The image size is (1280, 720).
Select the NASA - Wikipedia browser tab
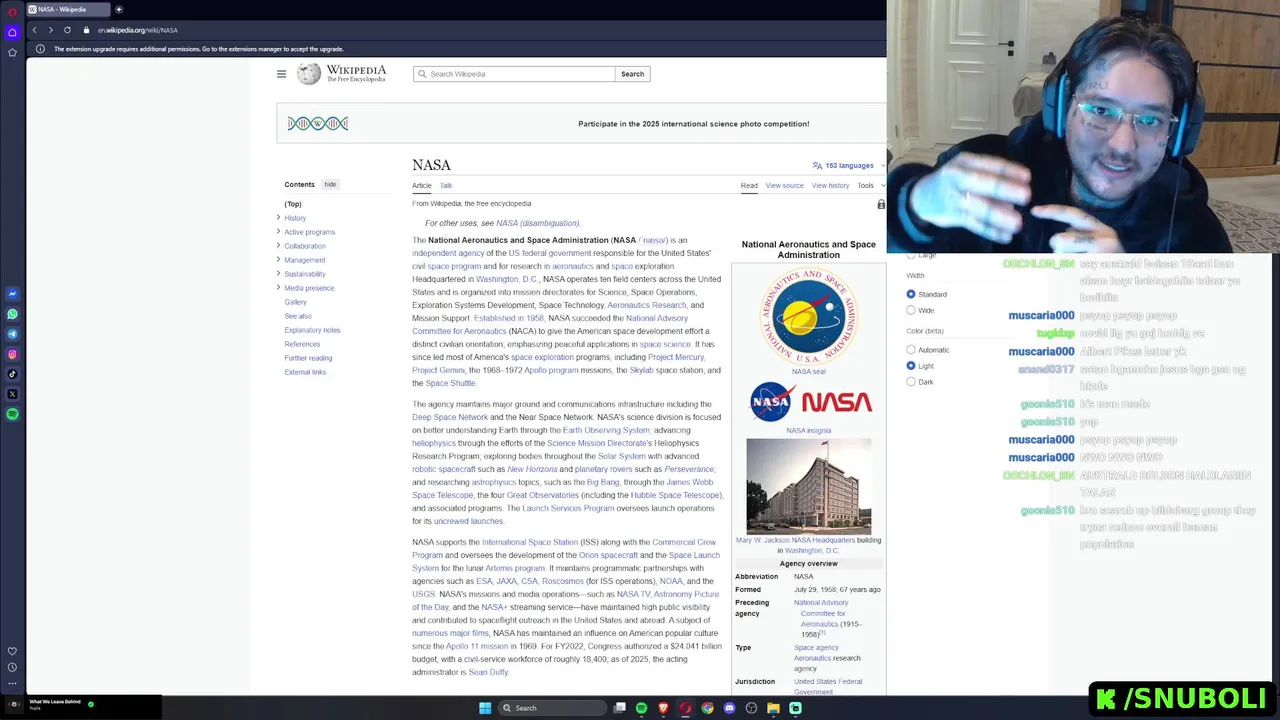click(66, 9)
